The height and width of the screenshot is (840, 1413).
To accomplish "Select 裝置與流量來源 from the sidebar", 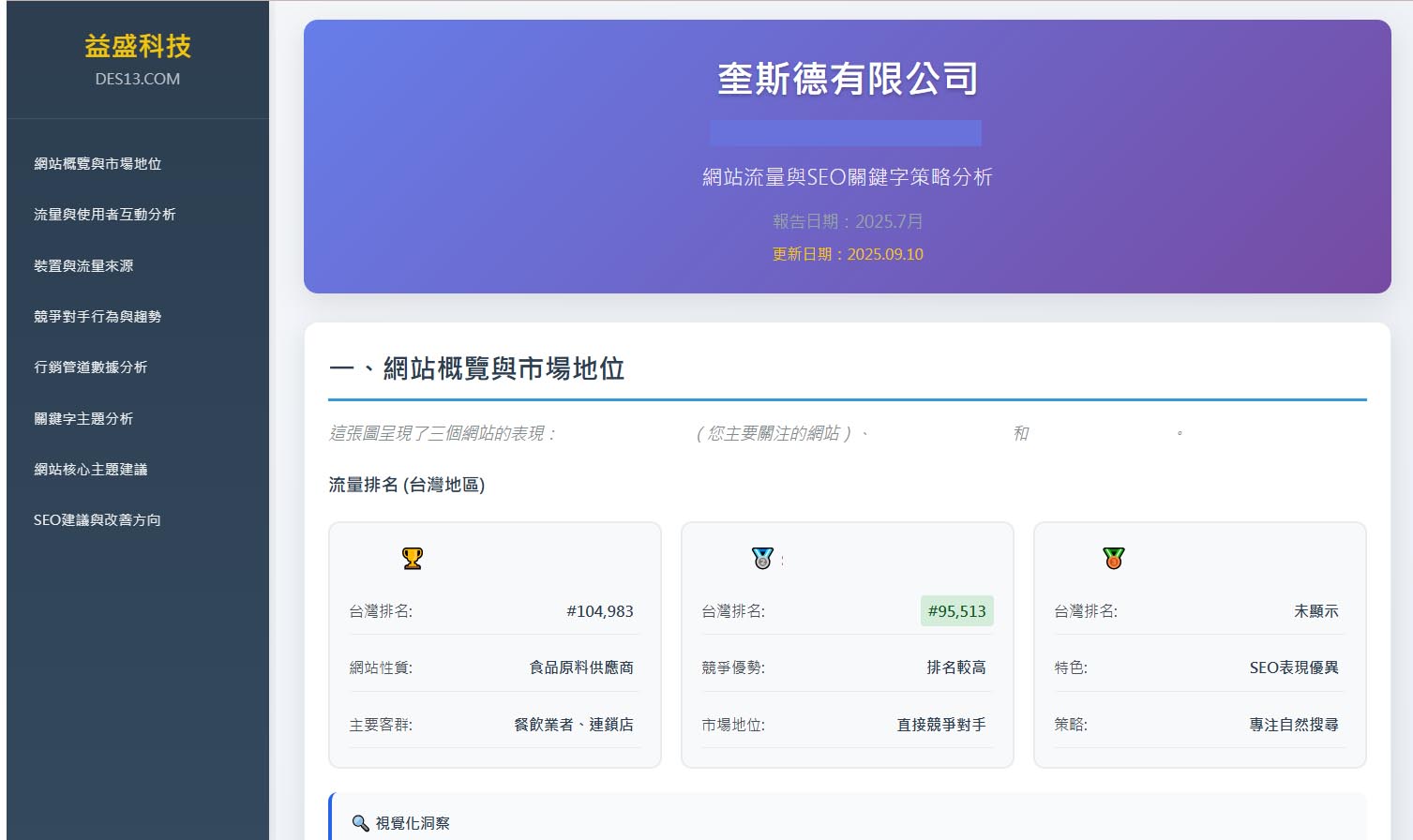I will pos(83,266).
